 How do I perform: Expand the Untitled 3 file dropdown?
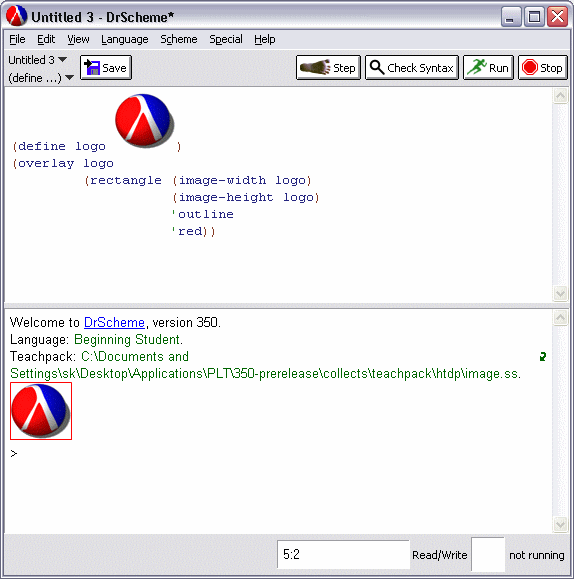[37, 59]
